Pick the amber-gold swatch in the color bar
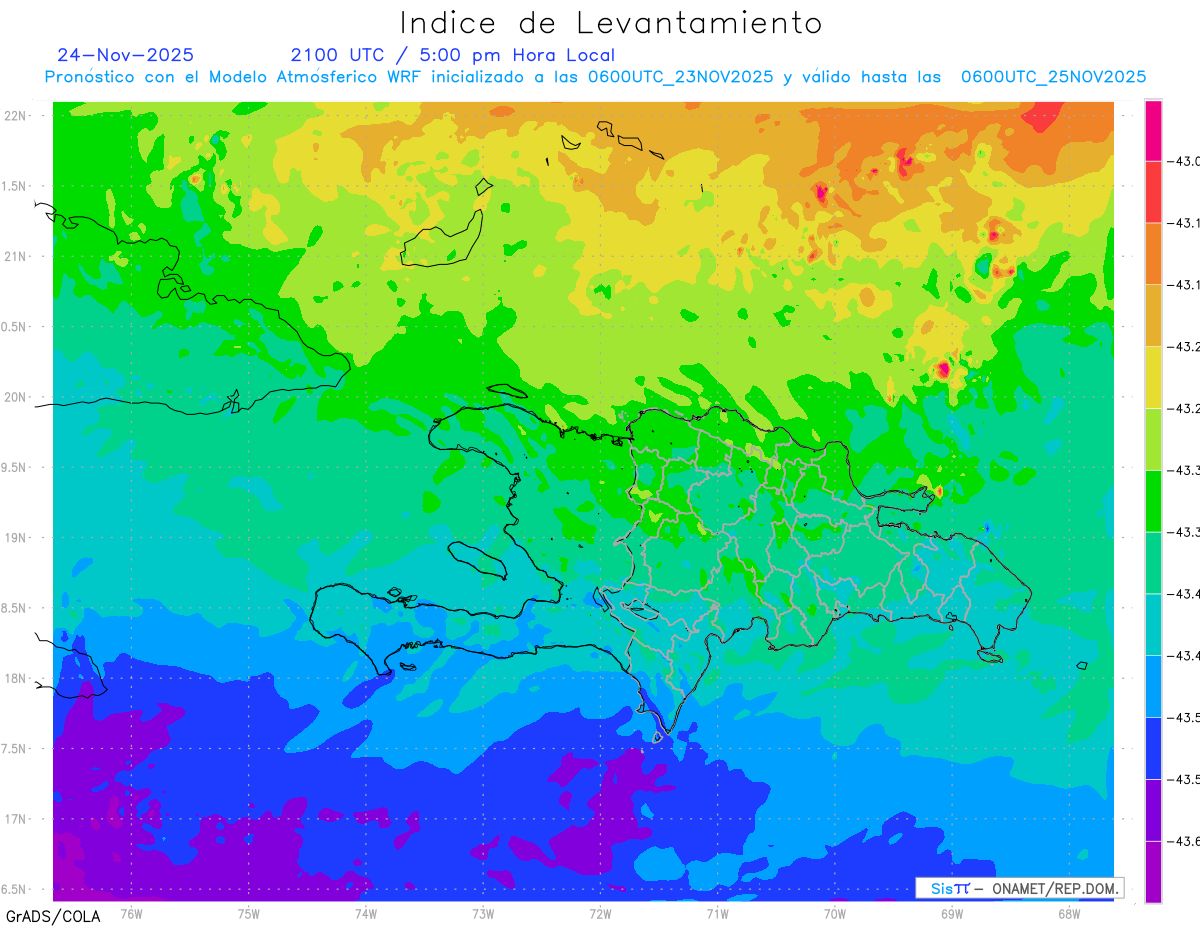Image resolution: width=1200 pixels, height=927 pixels. 1153,316
